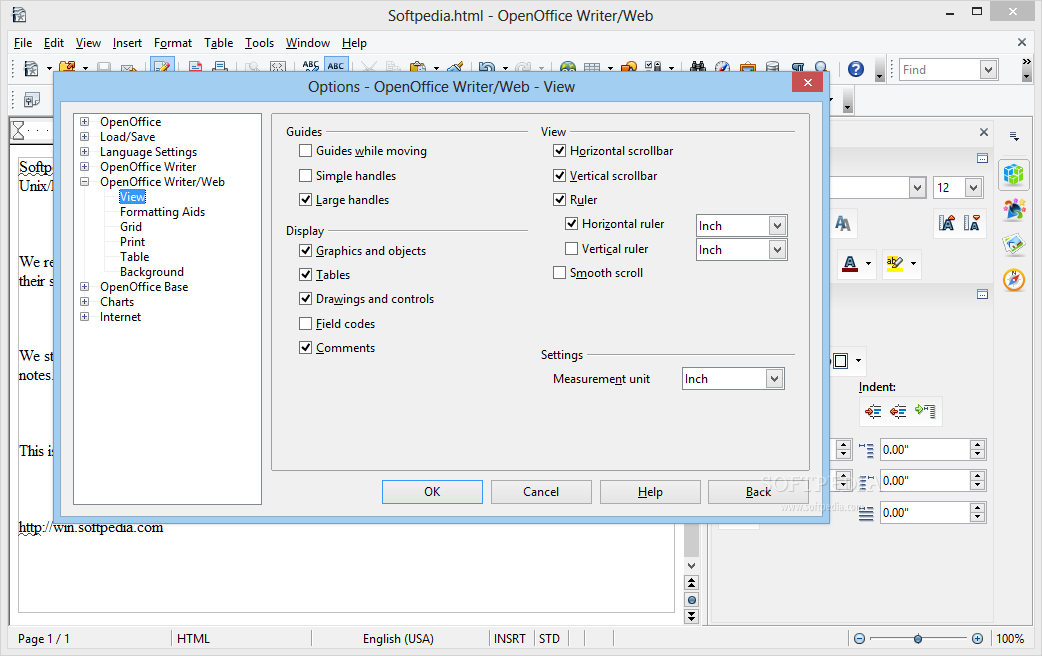Click INSRT mode in status bar
This screenshot has height=656, width=1042.
point(510,639)
